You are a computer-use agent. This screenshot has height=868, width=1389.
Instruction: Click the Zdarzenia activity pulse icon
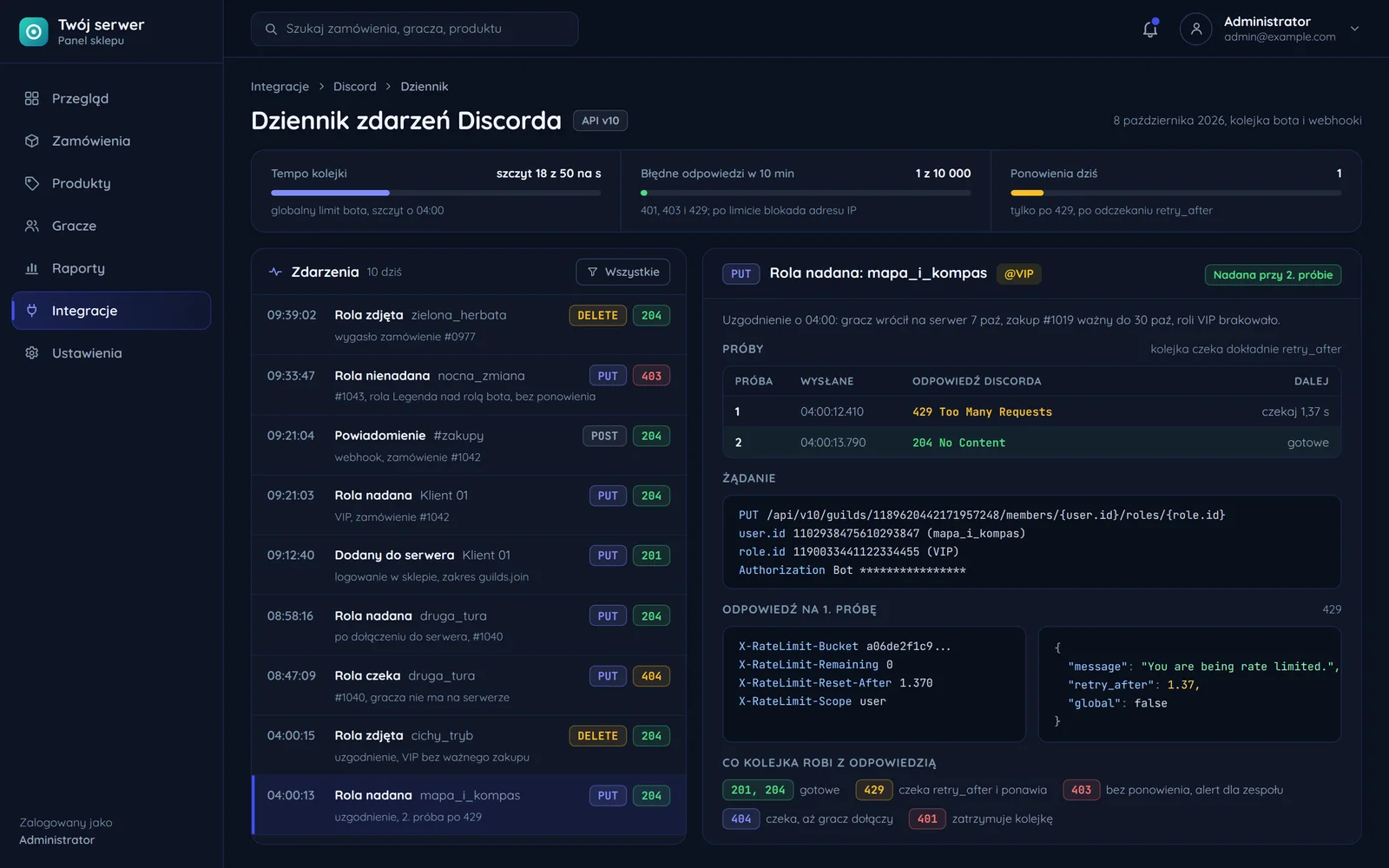(x=275, y=272)
